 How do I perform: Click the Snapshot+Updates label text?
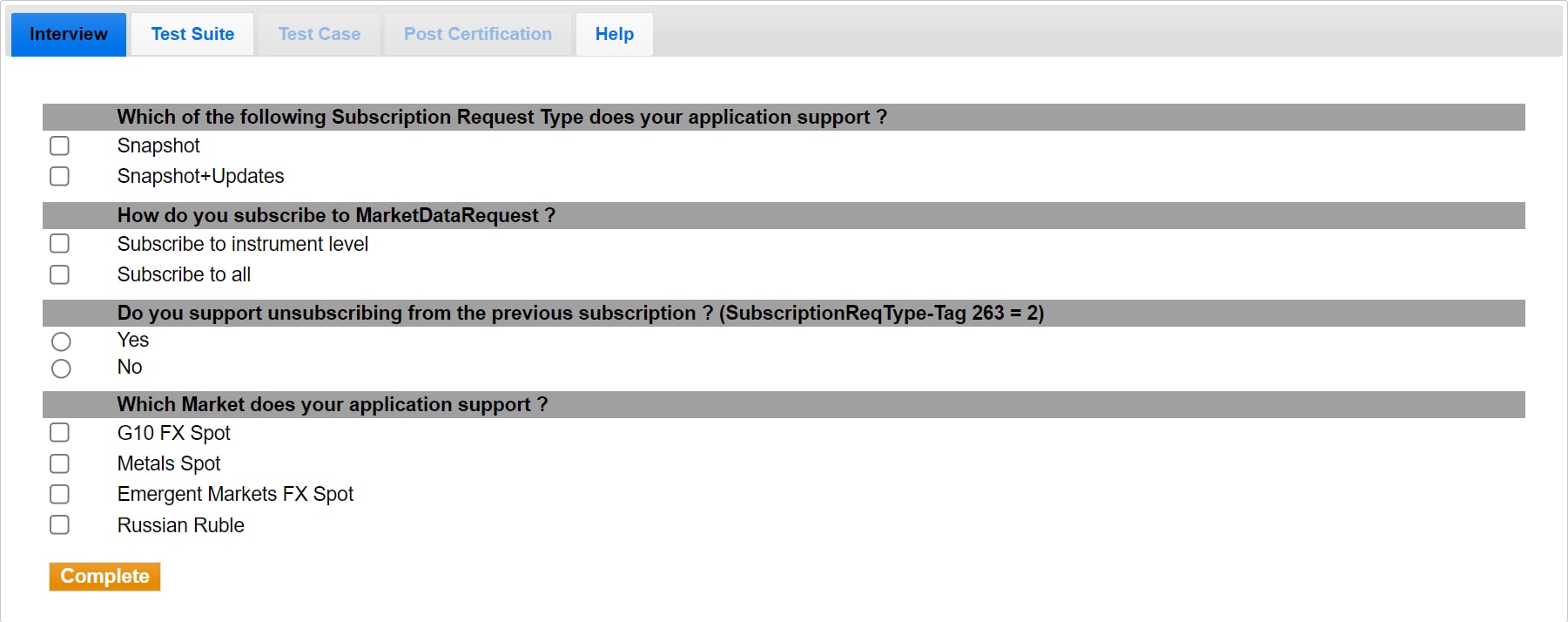pos(200,176)
